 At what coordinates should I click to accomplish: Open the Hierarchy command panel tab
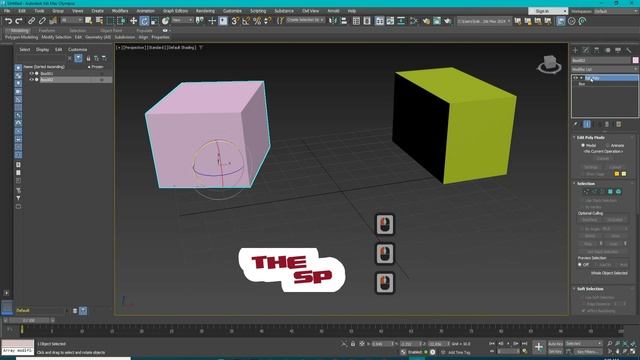pyautogui.click(x=597, y=50)
